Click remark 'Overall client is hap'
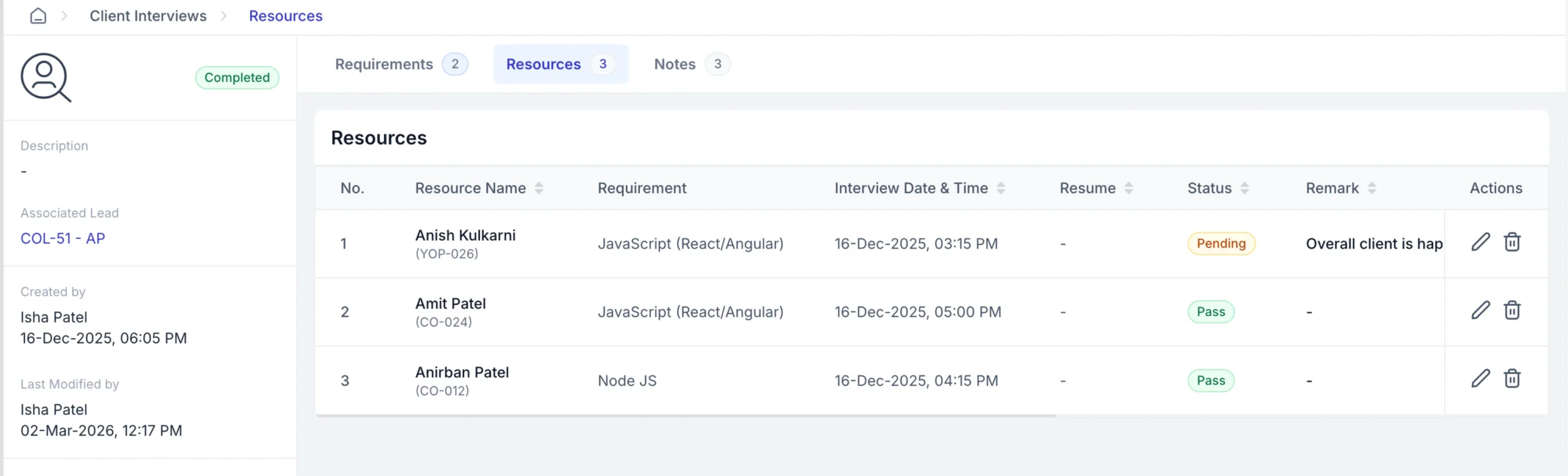 point(1374,244)
